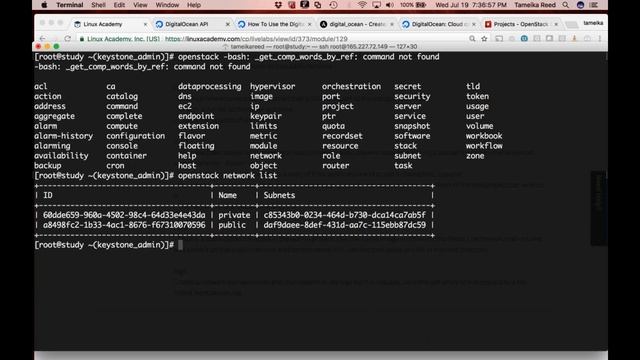Click the date and time in menu bar

(x=471, y=5)
